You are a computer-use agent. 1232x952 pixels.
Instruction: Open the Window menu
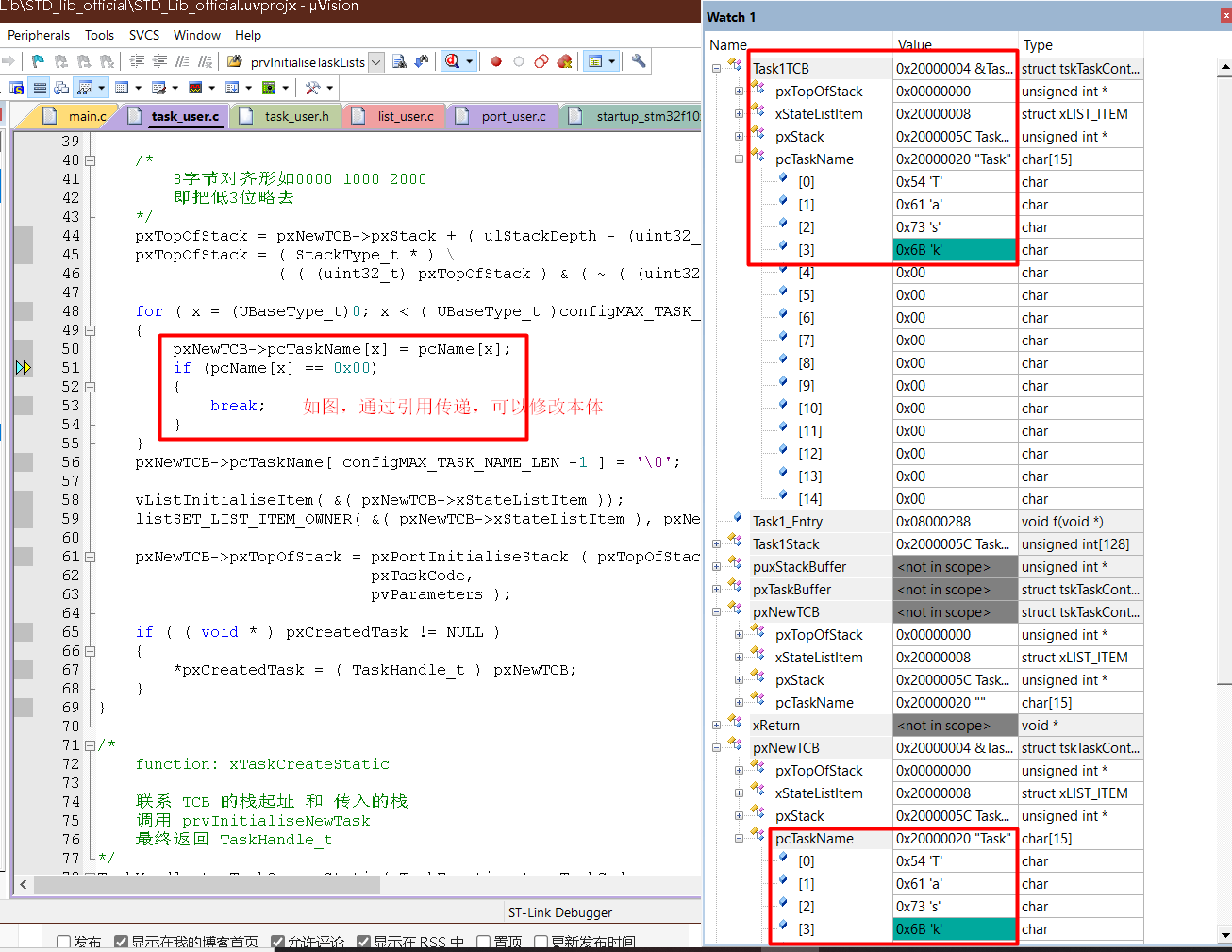click(x=197, y=35)
